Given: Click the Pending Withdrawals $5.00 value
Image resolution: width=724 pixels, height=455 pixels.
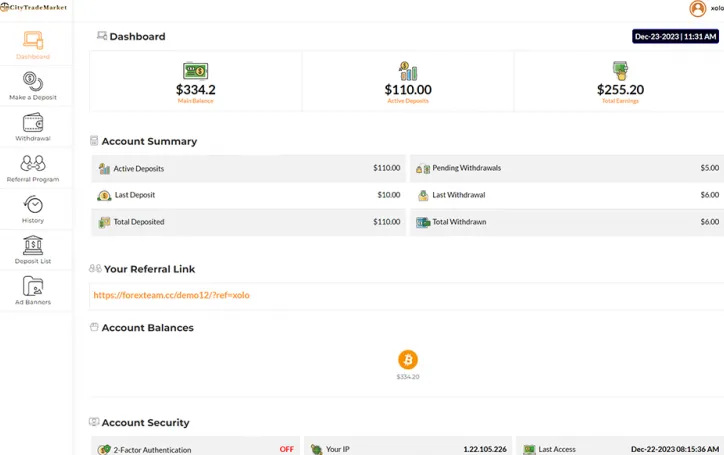Looking at the screenshot, I should (709, 168).
